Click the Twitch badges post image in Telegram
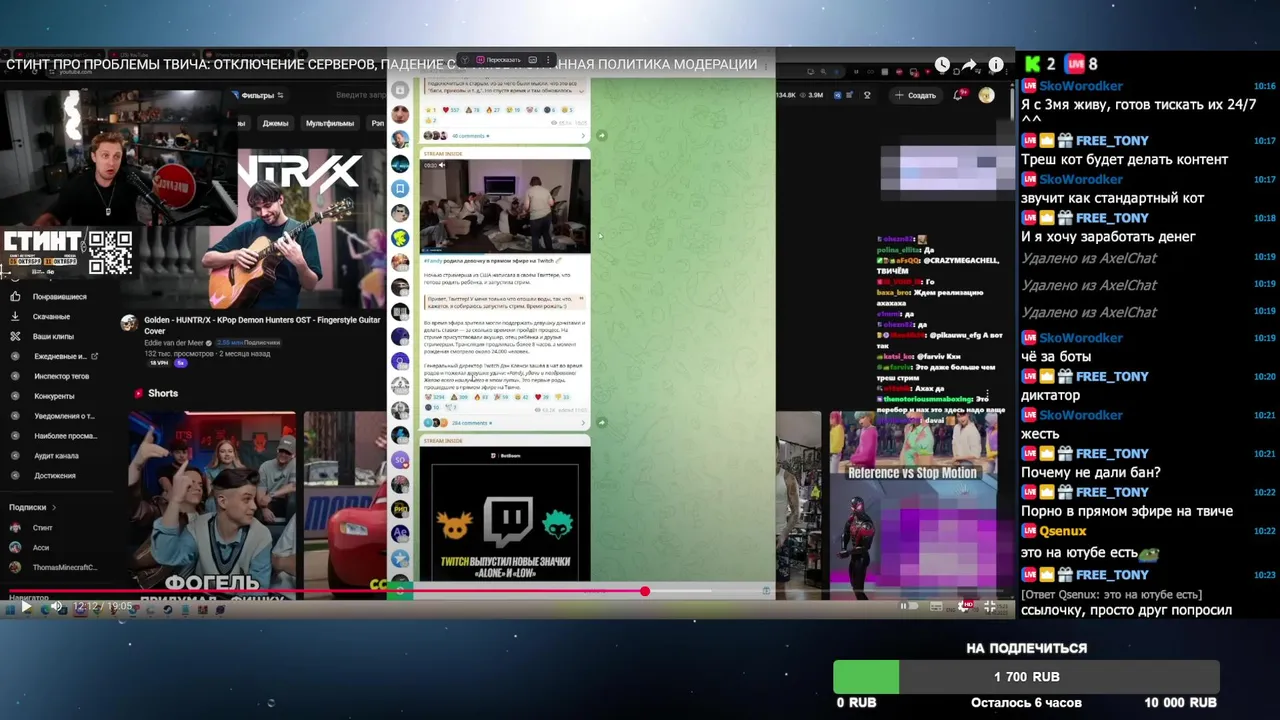The image size is (1280, 720). pos(505,514)
